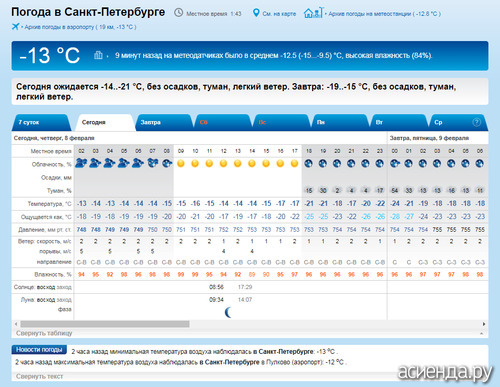Click the 'Температура, °C' row label
The height and width of the screenshot is (387, 500).
49,204
